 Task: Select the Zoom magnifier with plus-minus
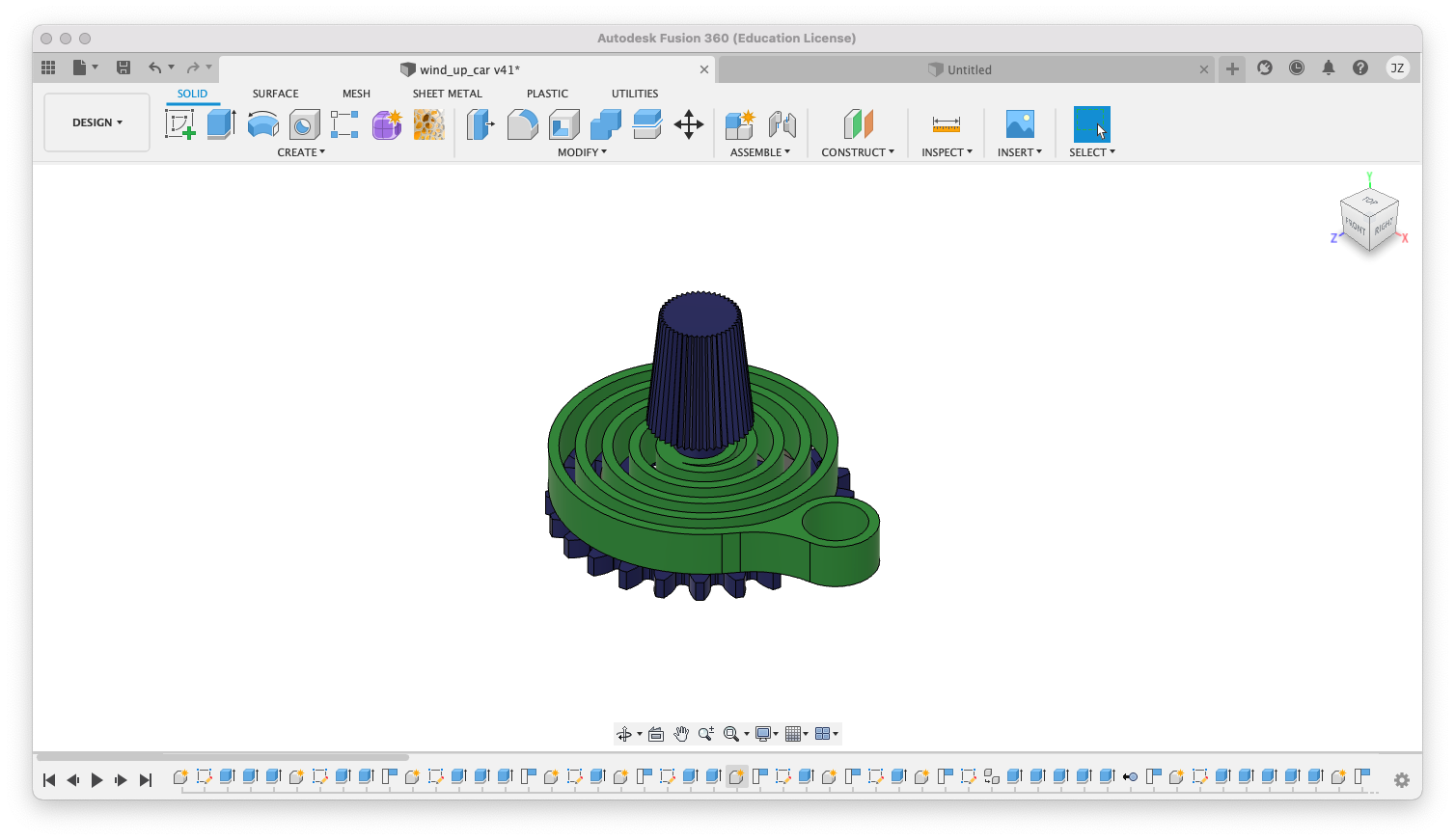[x=706, y=734]
